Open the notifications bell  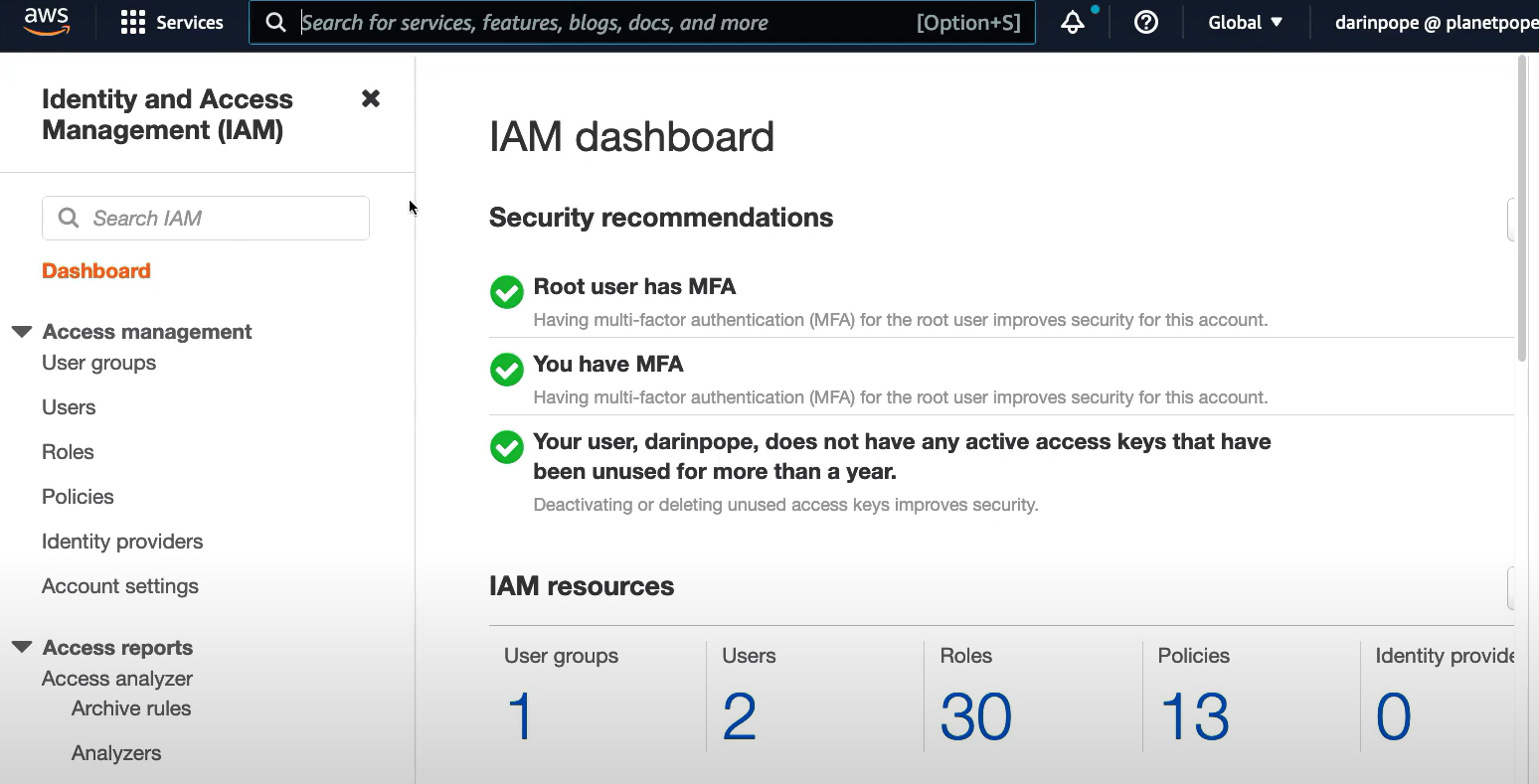(x=1073, y=23)
